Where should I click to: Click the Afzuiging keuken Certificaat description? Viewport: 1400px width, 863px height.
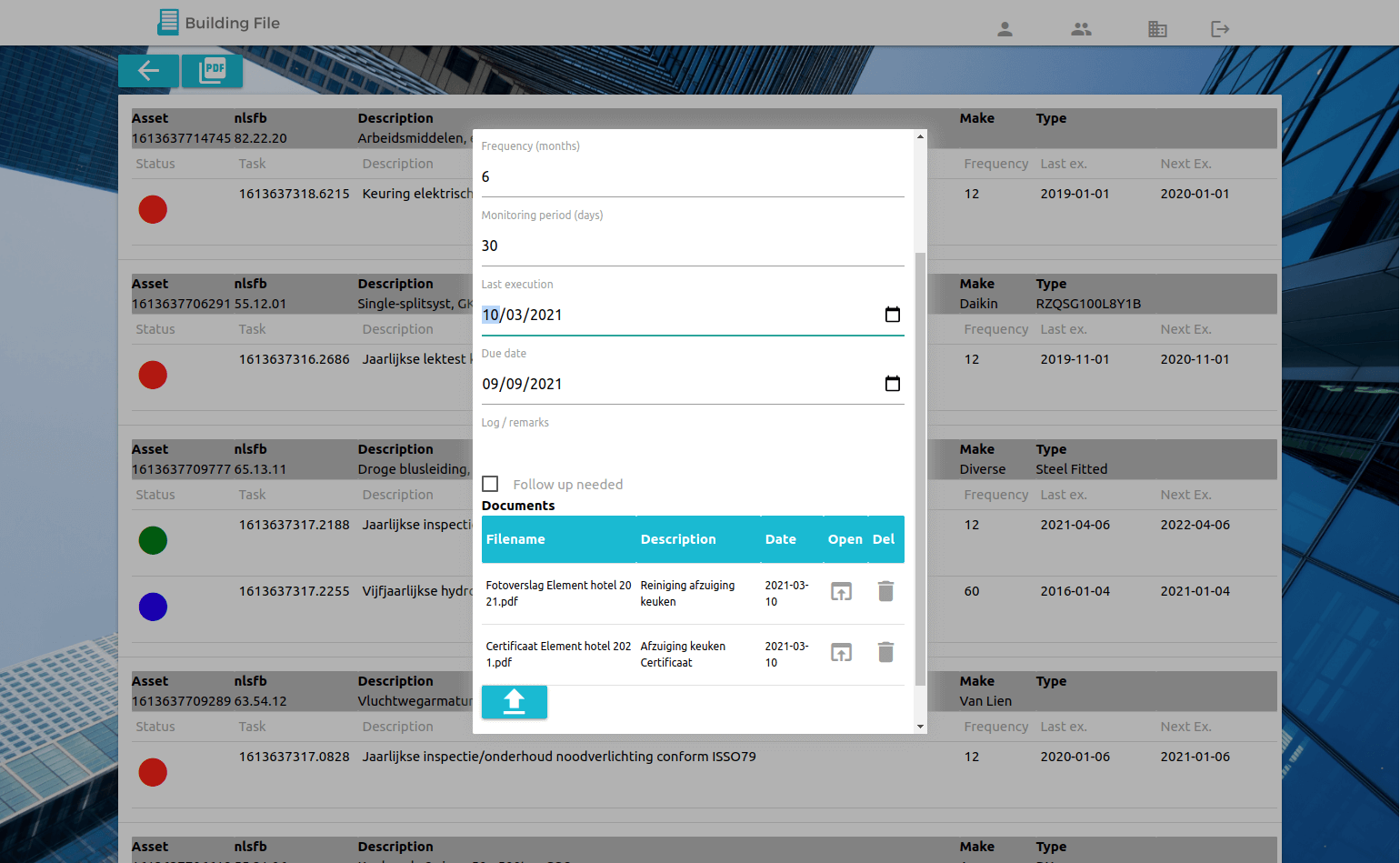(x=683, y=654)
